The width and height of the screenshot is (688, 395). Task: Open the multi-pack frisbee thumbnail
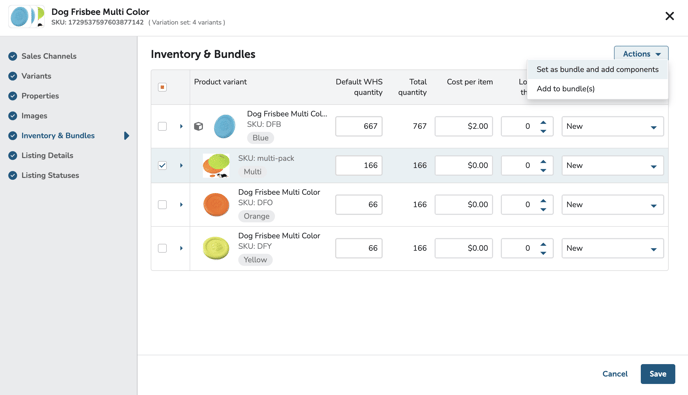(x=216, y=165)
